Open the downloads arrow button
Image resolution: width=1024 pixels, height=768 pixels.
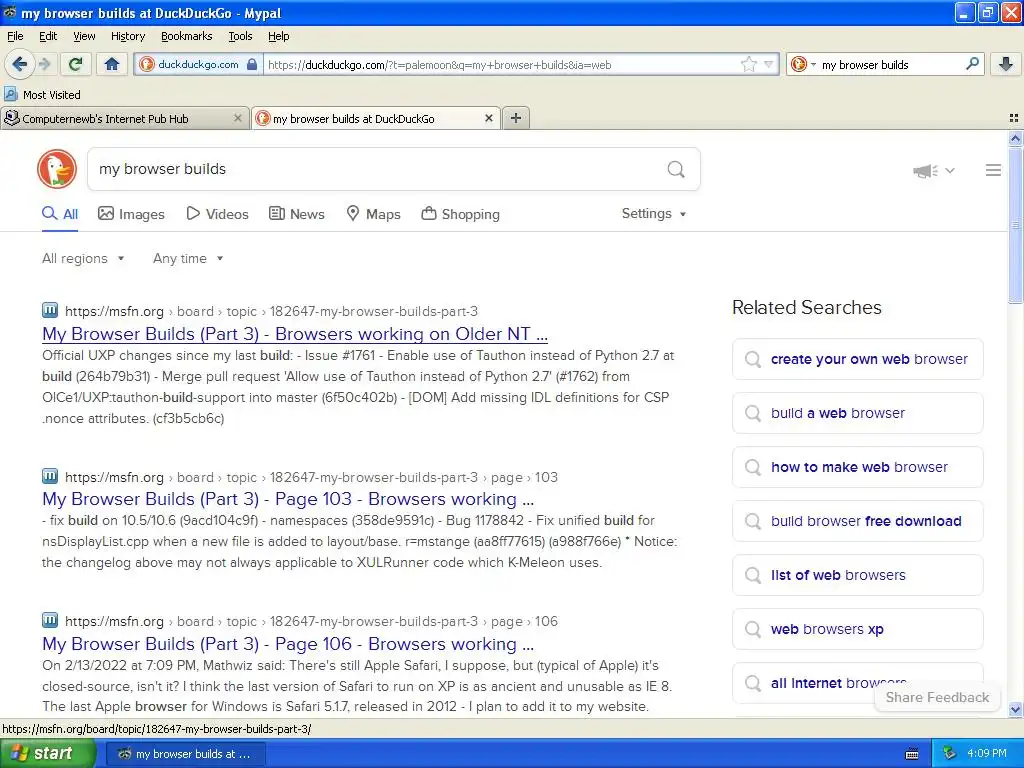coord(1006,64)
